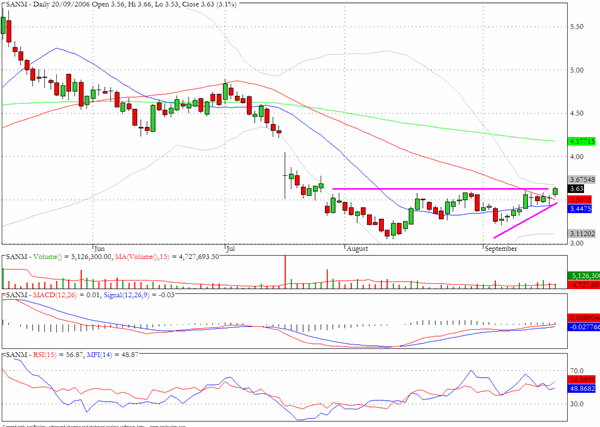Click the green 5,126,30 volume value tag
This screenshot has width=600, height=427.
pyautogui.click(x=584, y=276)
